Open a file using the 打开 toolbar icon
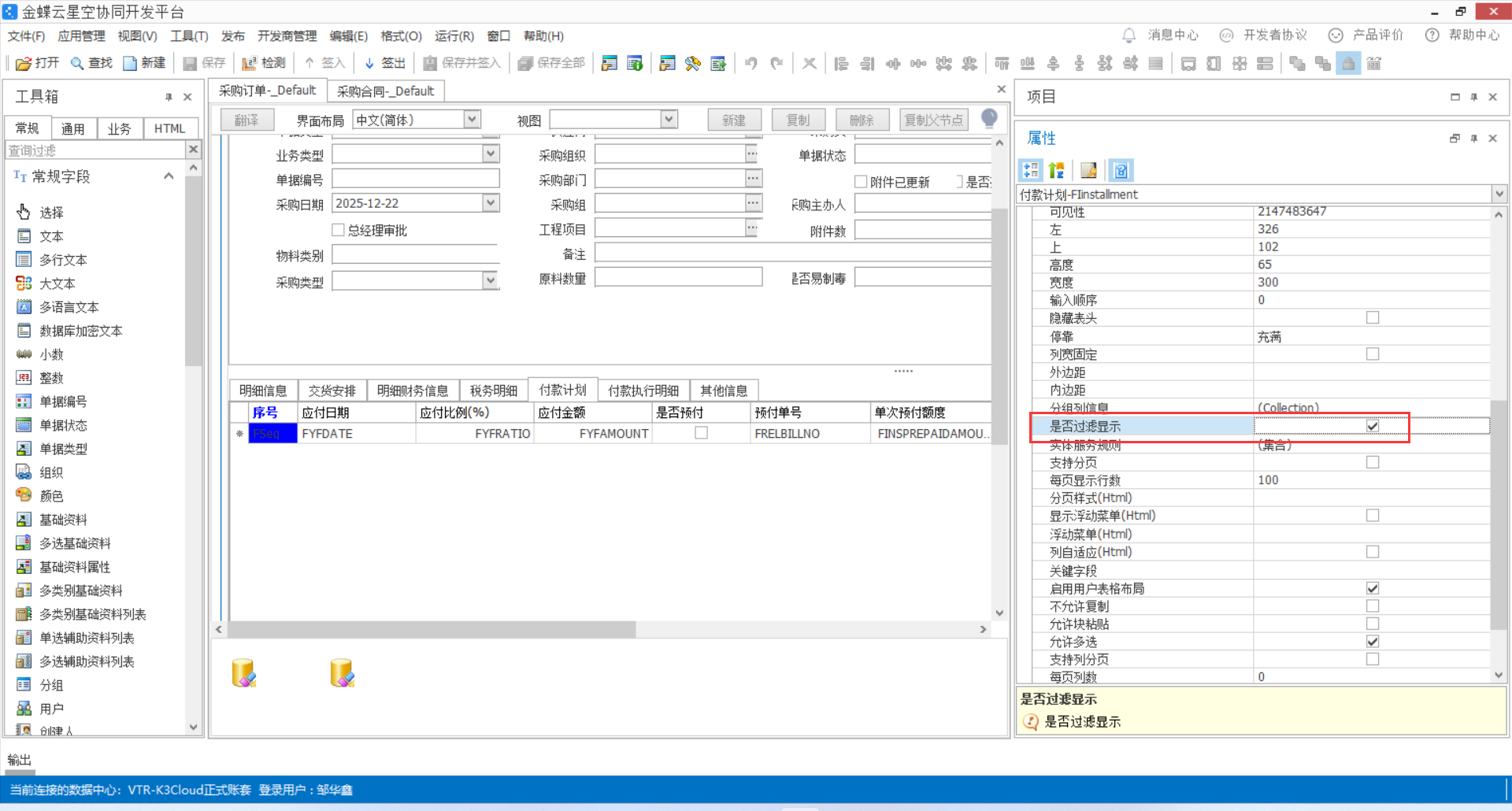This screenshot has height=811, width=1512. pos(36,63)
